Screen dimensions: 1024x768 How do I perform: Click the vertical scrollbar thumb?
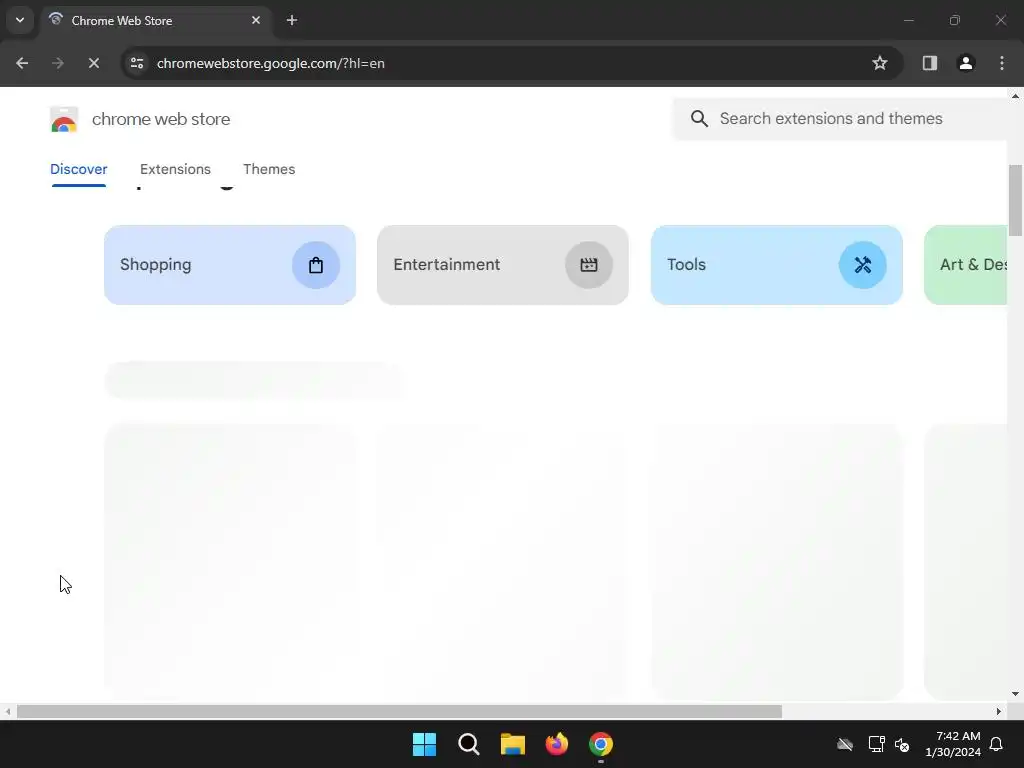coord(1016,200)
